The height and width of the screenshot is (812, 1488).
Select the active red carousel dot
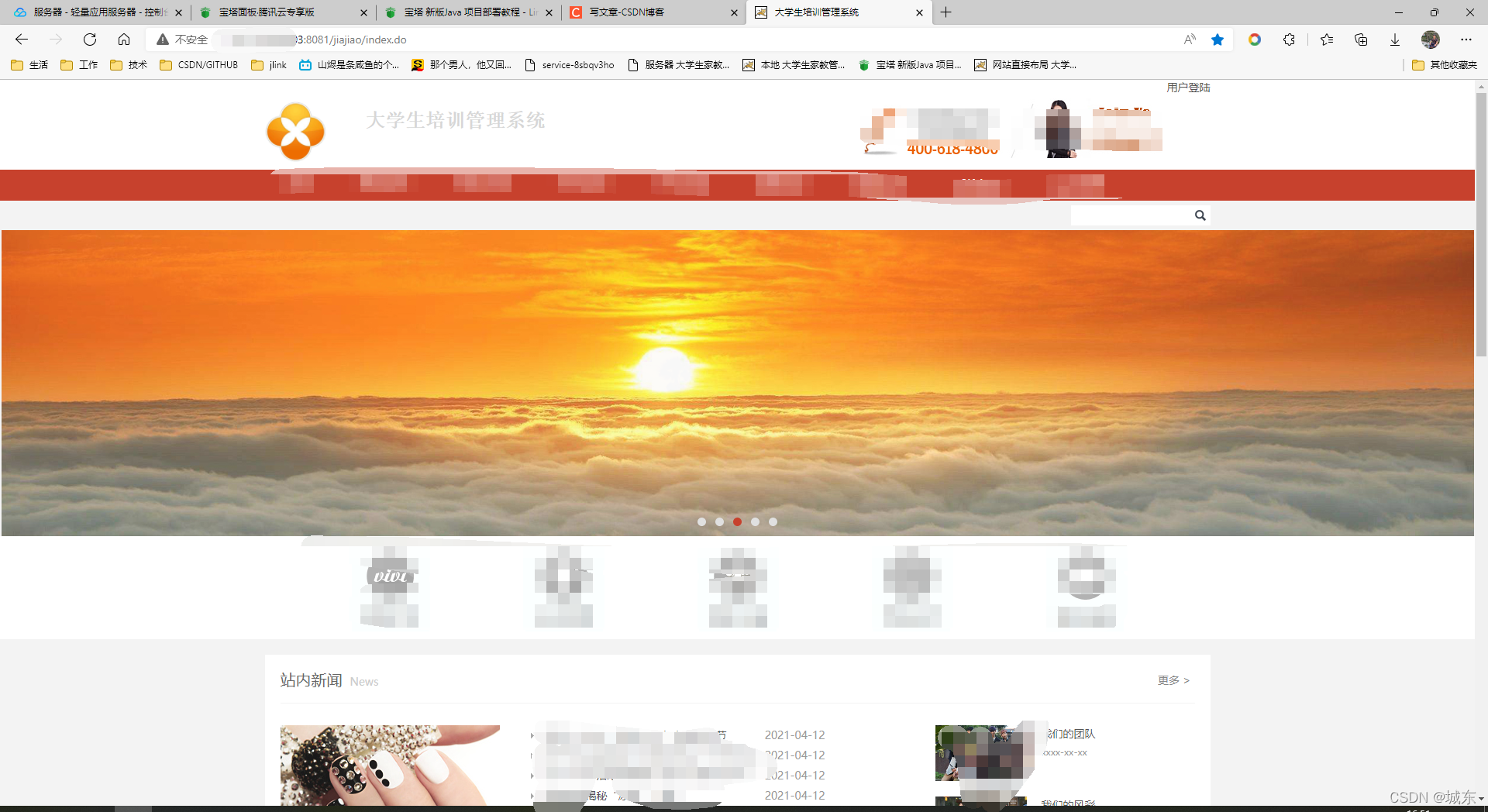(x=737, y=521)
